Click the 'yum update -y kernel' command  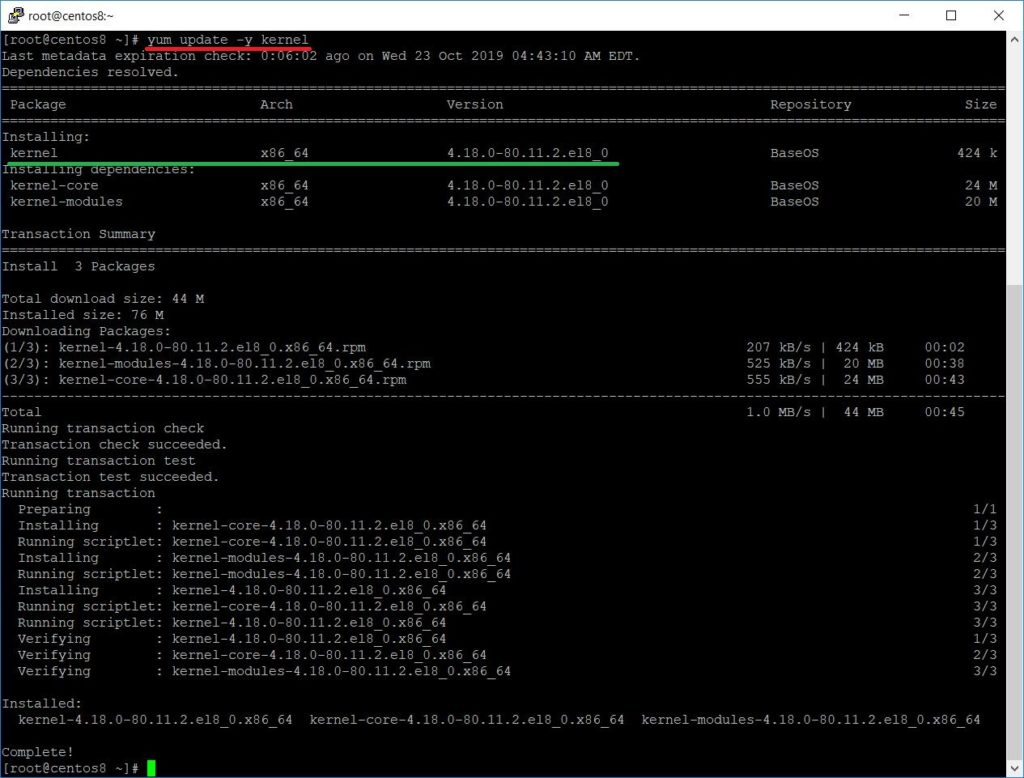tap(227, 40)
